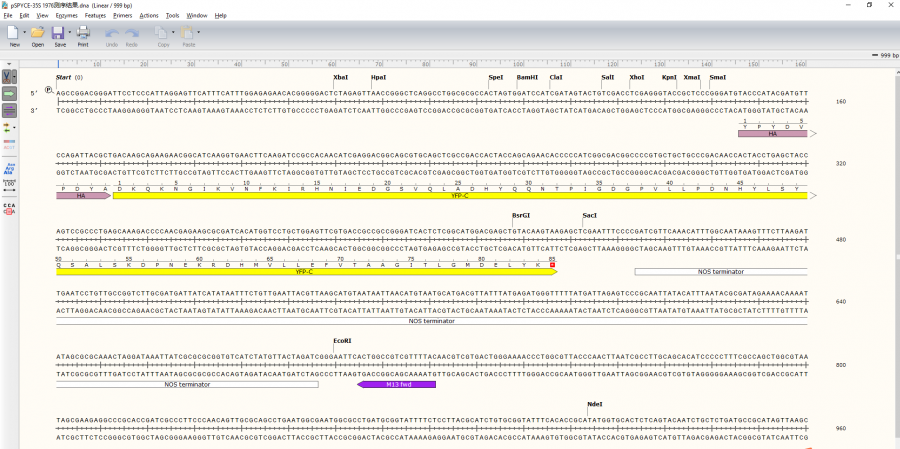Select the HpaI restriction site label

click(378, 77)
